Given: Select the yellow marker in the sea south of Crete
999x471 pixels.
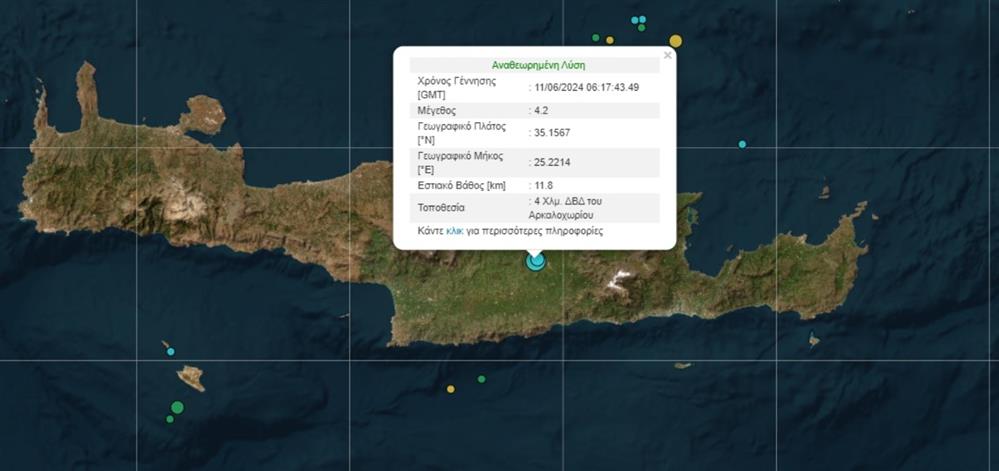Looking at the screenshot, I should point(450,389).
